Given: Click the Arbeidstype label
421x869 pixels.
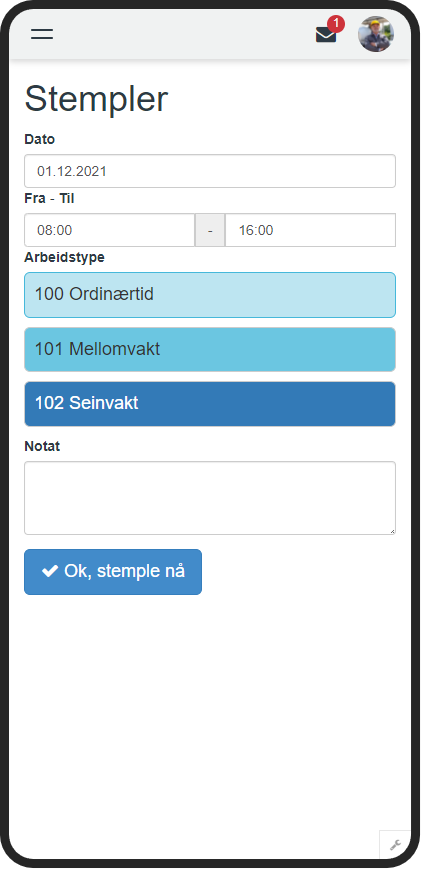Looking at the screenshot, I should pos(64,258).
